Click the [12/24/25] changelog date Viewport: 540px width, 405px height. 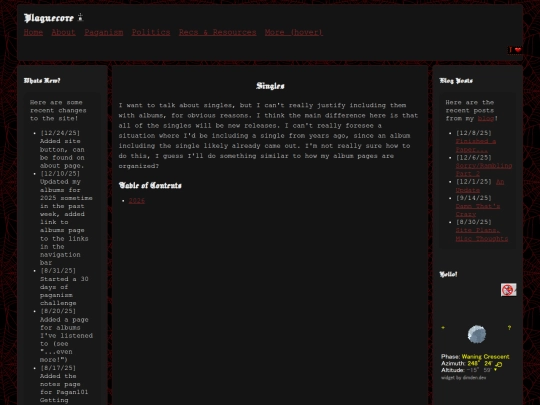[x=60, y=133]
